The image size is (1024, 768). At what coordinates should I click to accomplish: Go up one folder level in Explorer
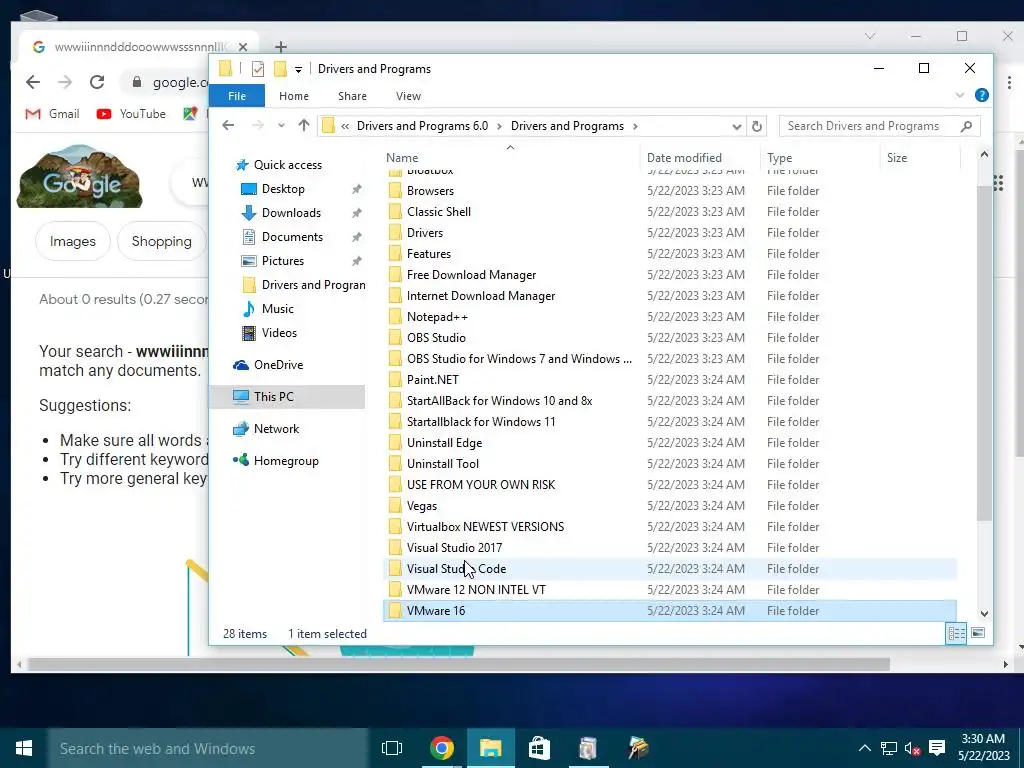[x=304, y=125]
